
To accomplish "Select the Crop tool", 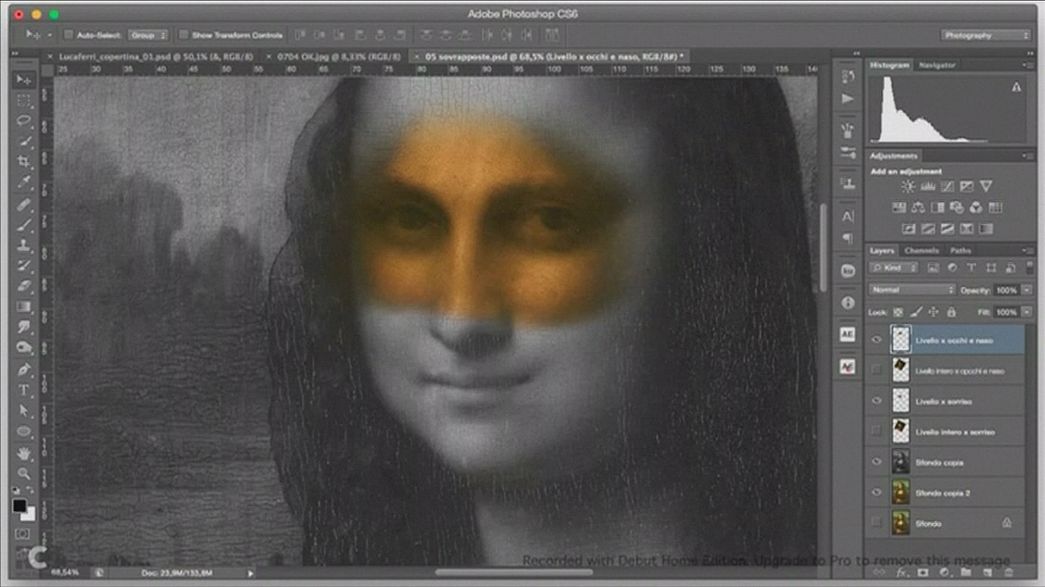I will [x=24, y=161].
